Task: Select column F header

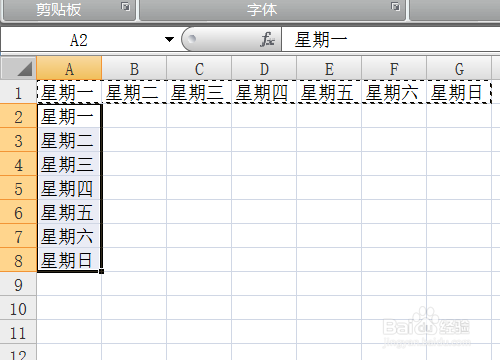Action: (394, 68)
